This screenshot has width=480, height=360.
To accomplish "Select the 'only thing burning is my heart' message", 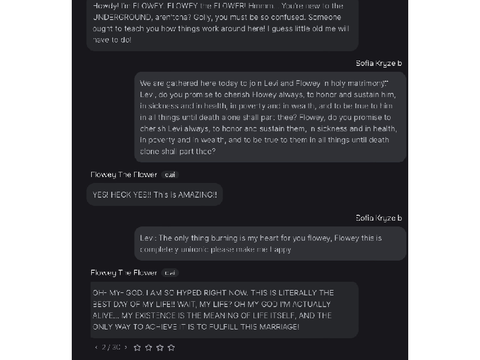I will coord(270,244).
